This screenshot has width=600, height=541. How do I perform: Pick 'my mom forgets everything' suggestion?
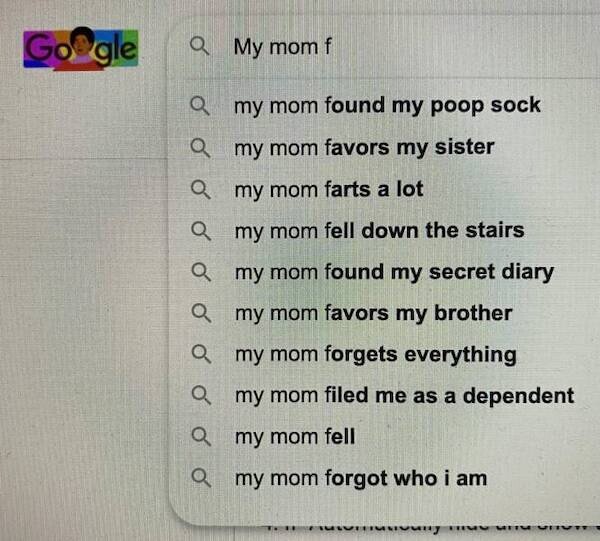coord(375,354)
